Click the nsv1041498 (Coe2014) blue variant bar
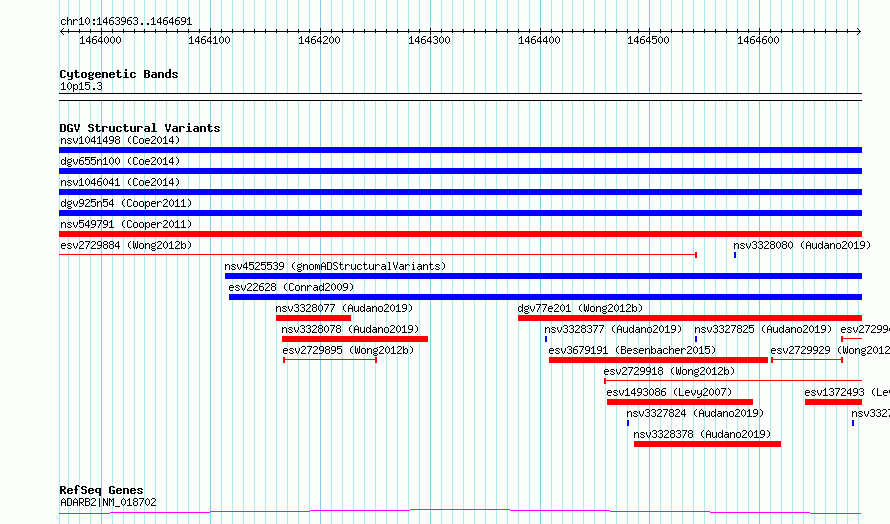Screen dimensions: 890x524 pyautogui.click(x=460, y=150)
